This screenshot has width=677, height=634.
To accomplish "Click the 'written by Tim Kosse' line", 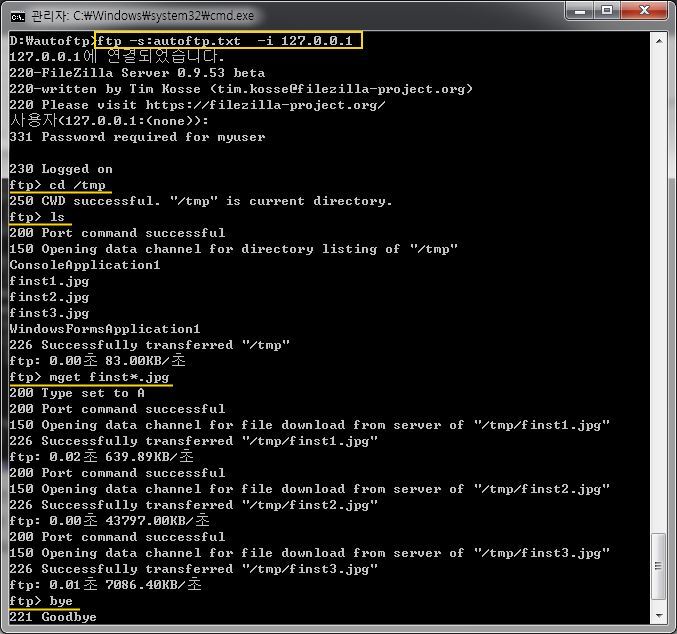I will [x=241, y=89].
